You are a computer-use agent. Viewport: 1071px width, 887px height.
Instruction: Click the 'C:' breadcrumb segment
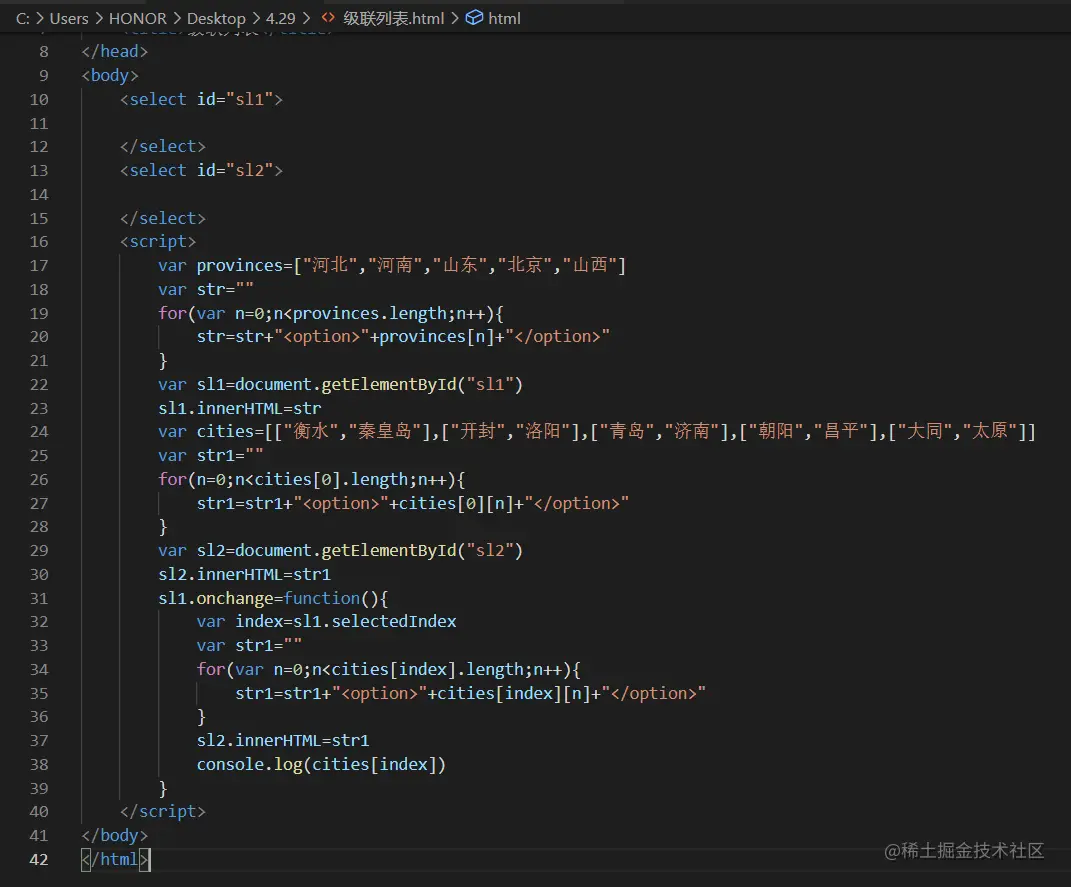(23, 18)
